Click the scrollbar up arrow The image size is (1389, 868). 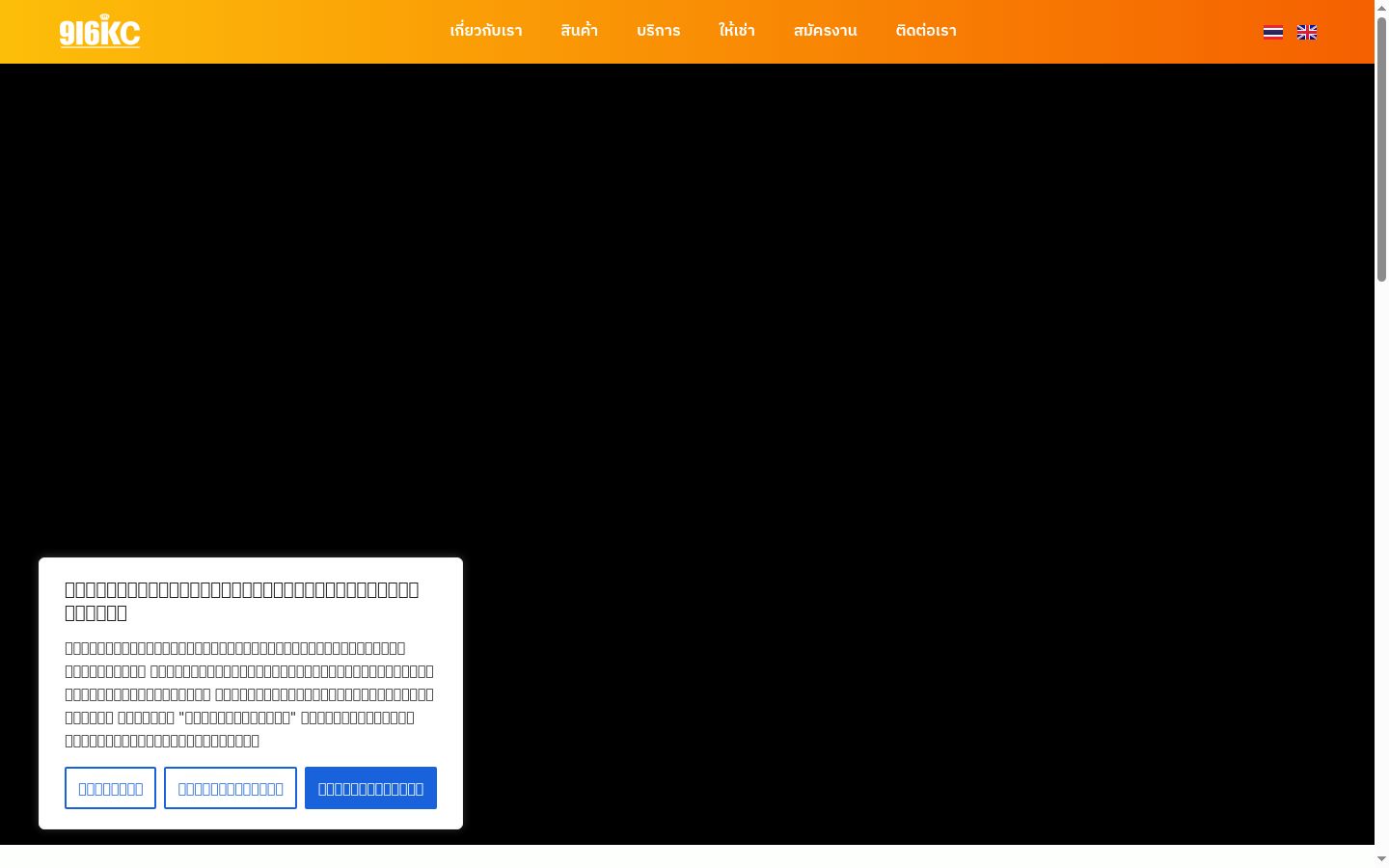pos(1381,8)
